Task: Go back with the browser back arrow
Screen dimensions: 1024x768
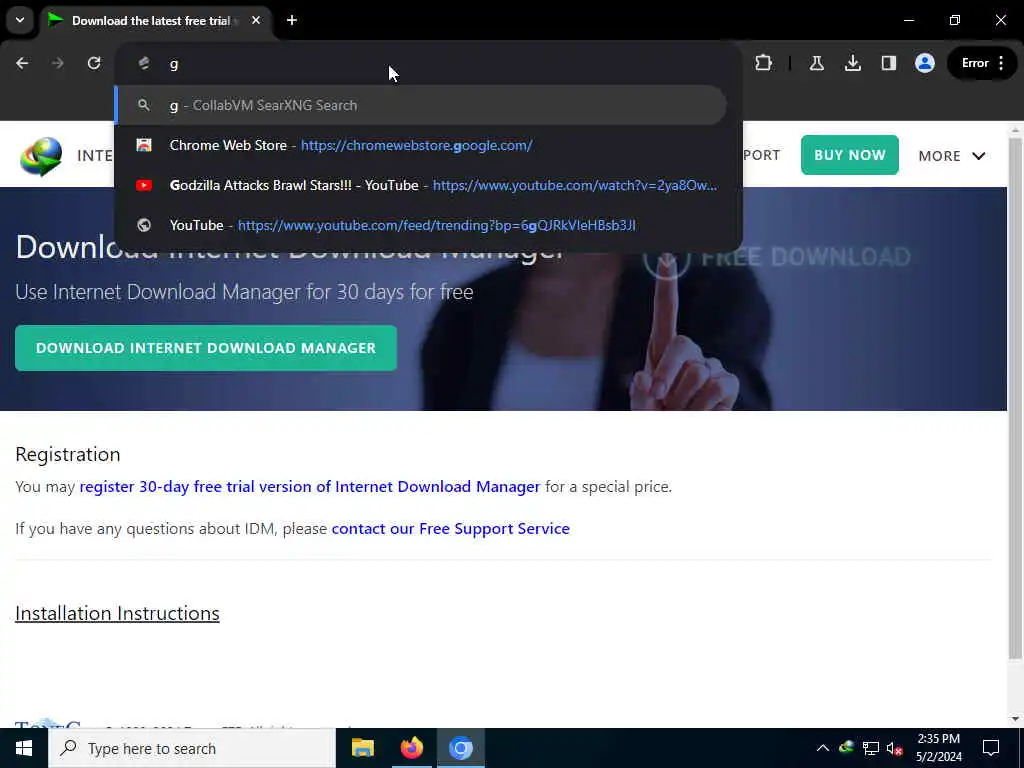Action: (x=22, y=63)
